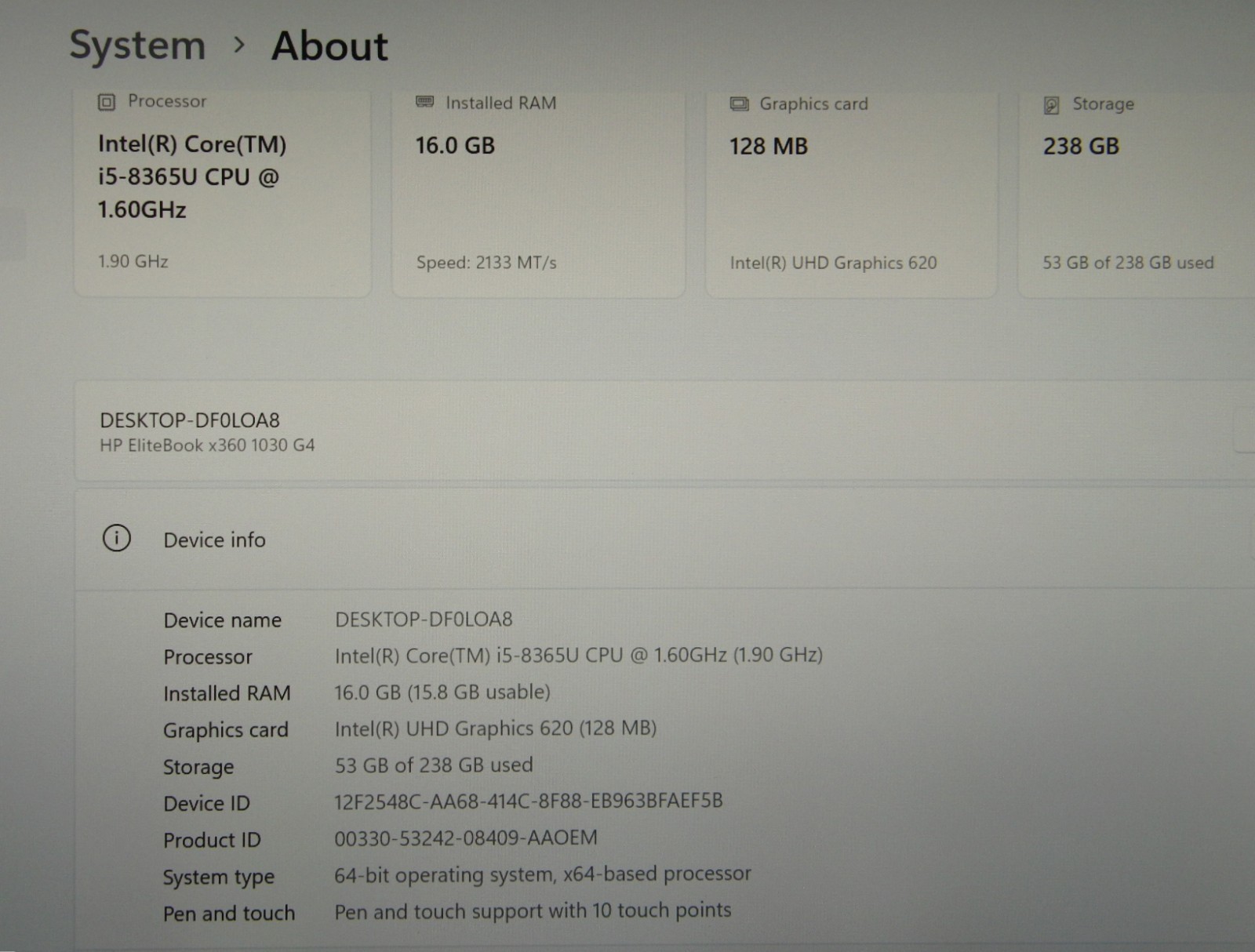Image resolution: width=1255 pixels, height=952 pixels.
Task: Click the System type label
Action: (x=219, y=878)
